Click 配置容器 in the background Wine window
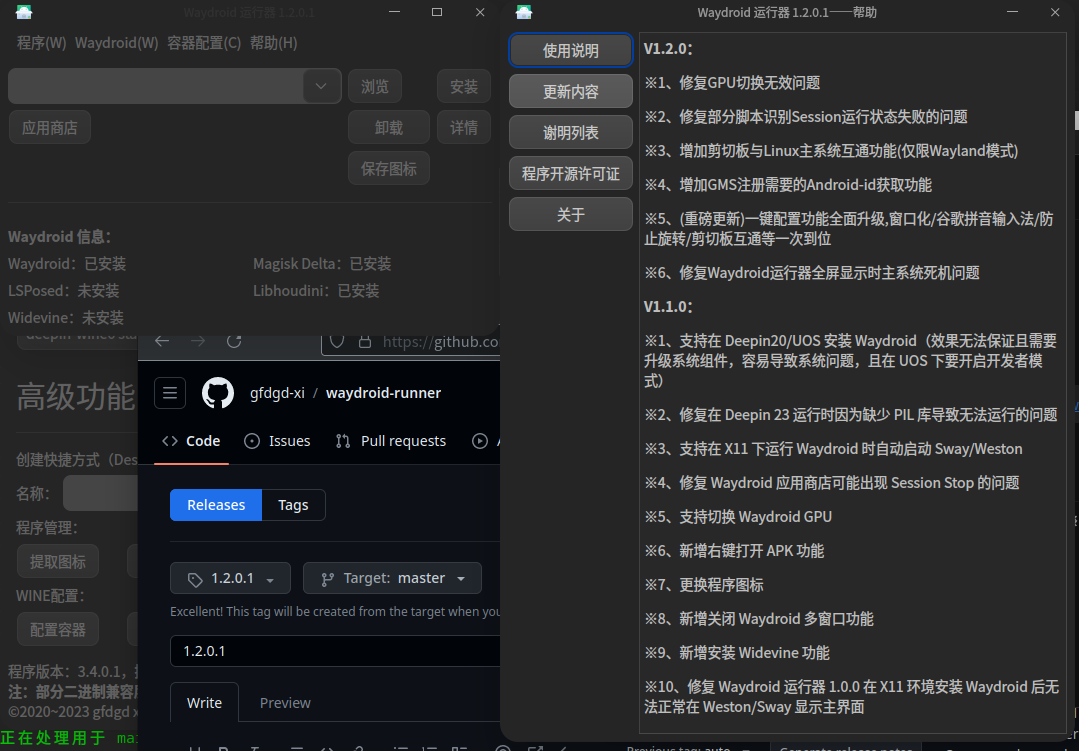This screenshot has width=1079, height=751. pyautogui.click(x=58, y=630)
